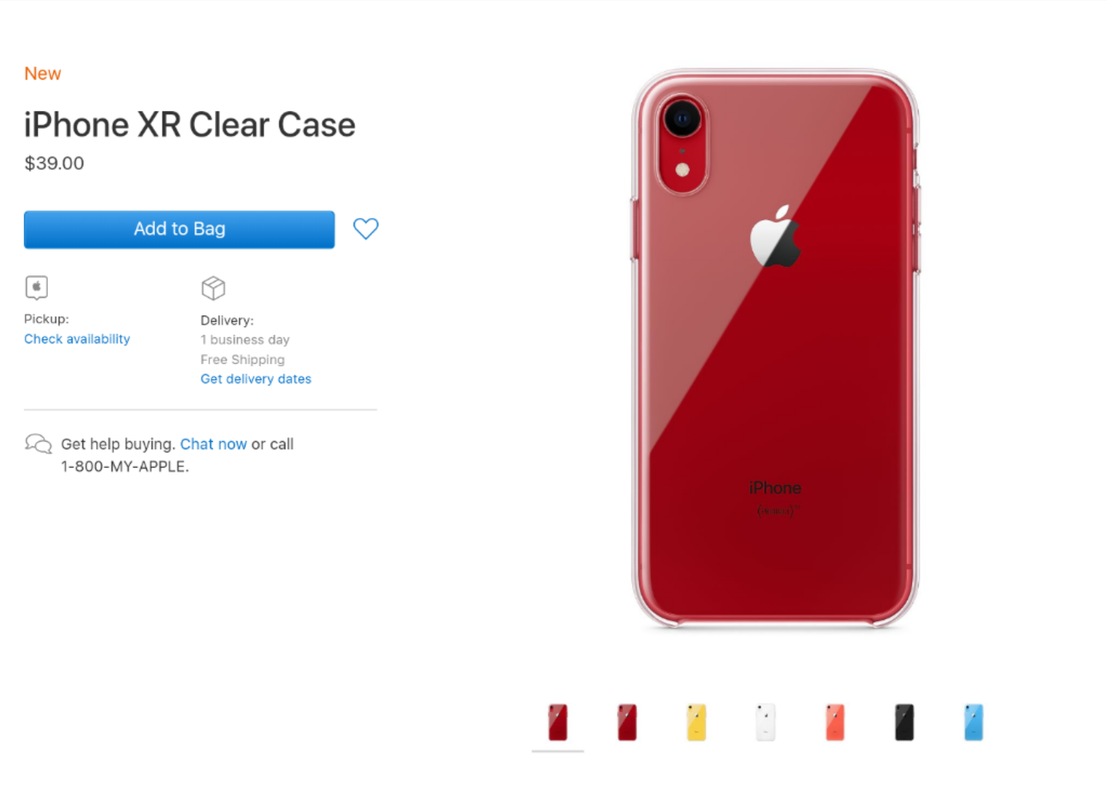
Task: Select the yellow iPhone case thumbnail
Action: point(696,722)
